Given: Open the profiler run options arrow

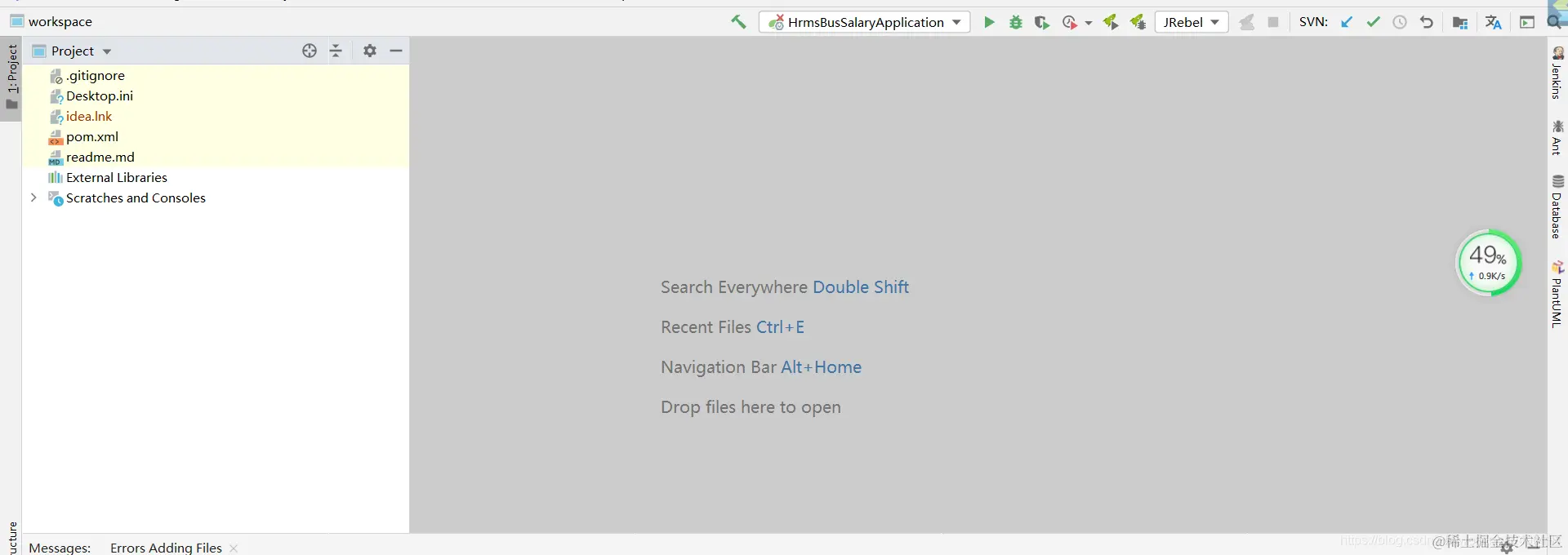Looking at the screenshot, I should click(x=1089, y=23).
